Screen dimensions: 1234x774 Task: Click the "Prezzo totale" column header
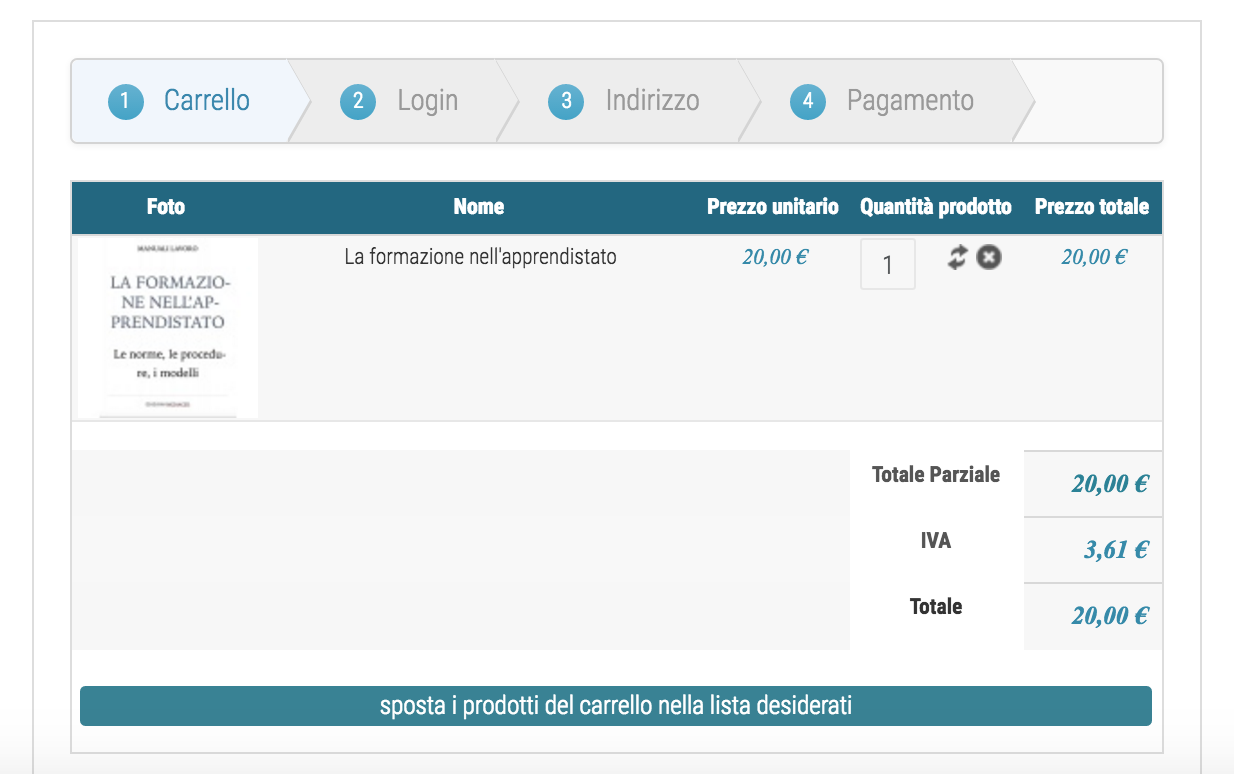[x=1091, y=207]
